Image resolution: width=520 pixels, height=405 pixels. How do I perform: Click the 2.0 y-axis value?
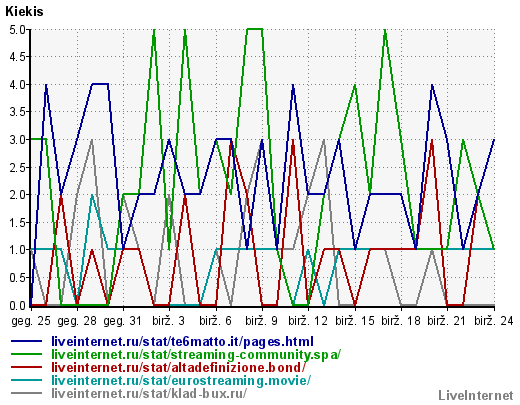(17, 195)
